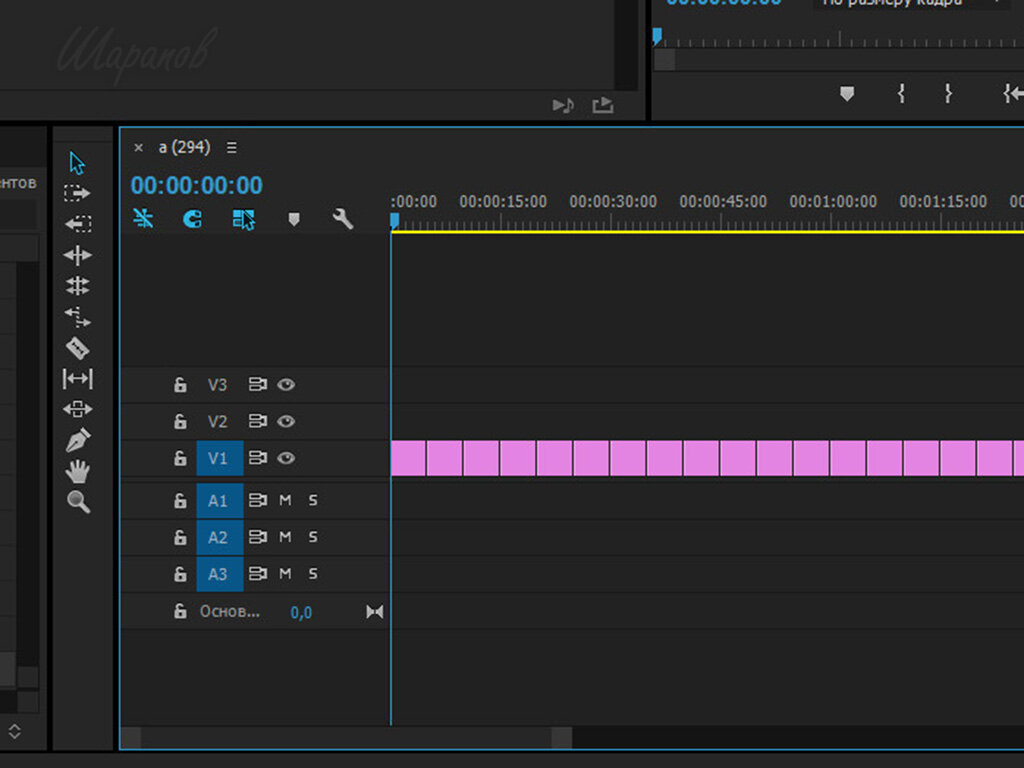Toggle lock on track V2

click(x=180, y=422)
